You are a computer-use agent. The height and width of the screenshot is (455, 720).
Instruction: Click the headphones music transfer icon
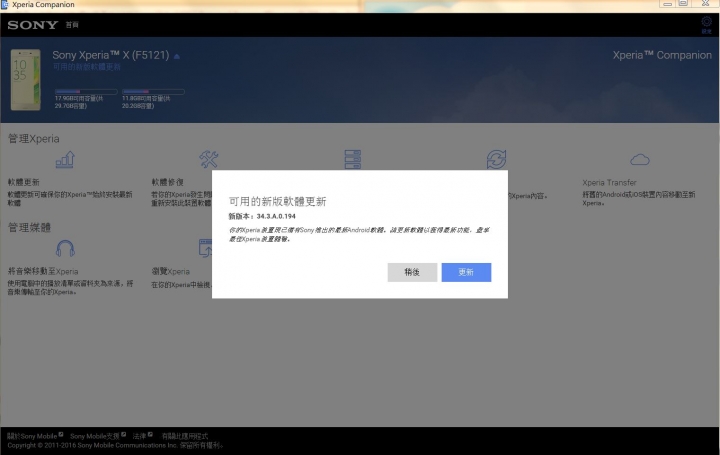pos(65,248)
